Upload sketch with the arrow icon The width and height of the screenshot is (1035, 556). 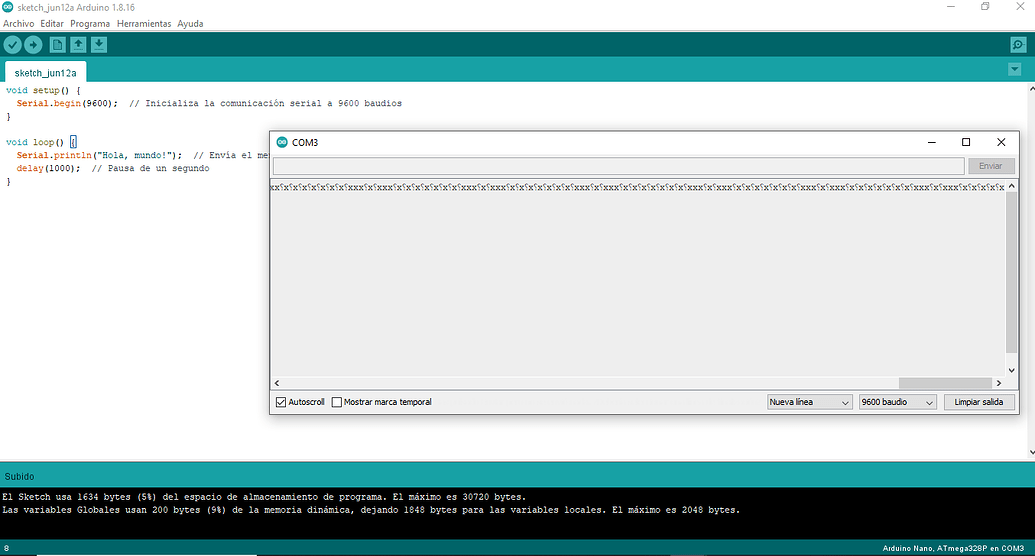(x=33, y=45)
